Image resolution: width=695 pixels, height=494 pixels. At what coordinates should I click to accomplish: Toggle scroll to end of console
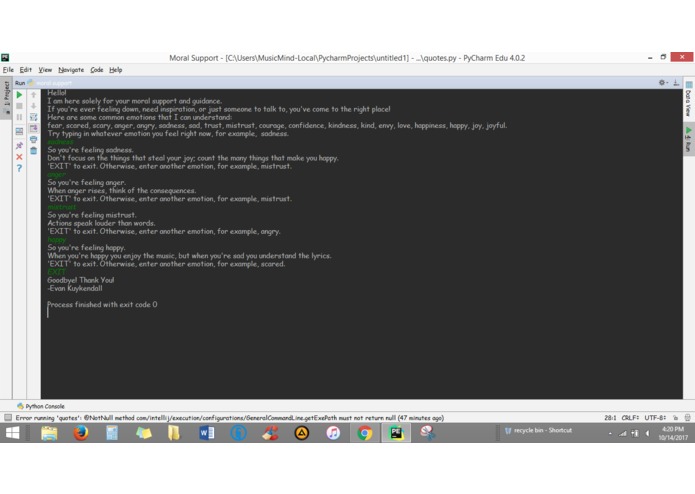[x=33, y=128]
